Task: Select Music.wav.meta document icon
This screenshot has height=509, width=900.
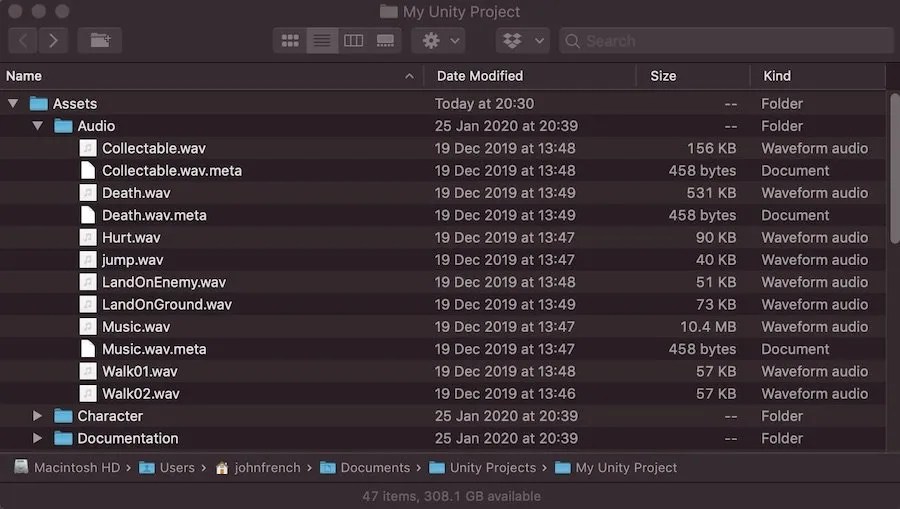Action: [x=88, y=349]
